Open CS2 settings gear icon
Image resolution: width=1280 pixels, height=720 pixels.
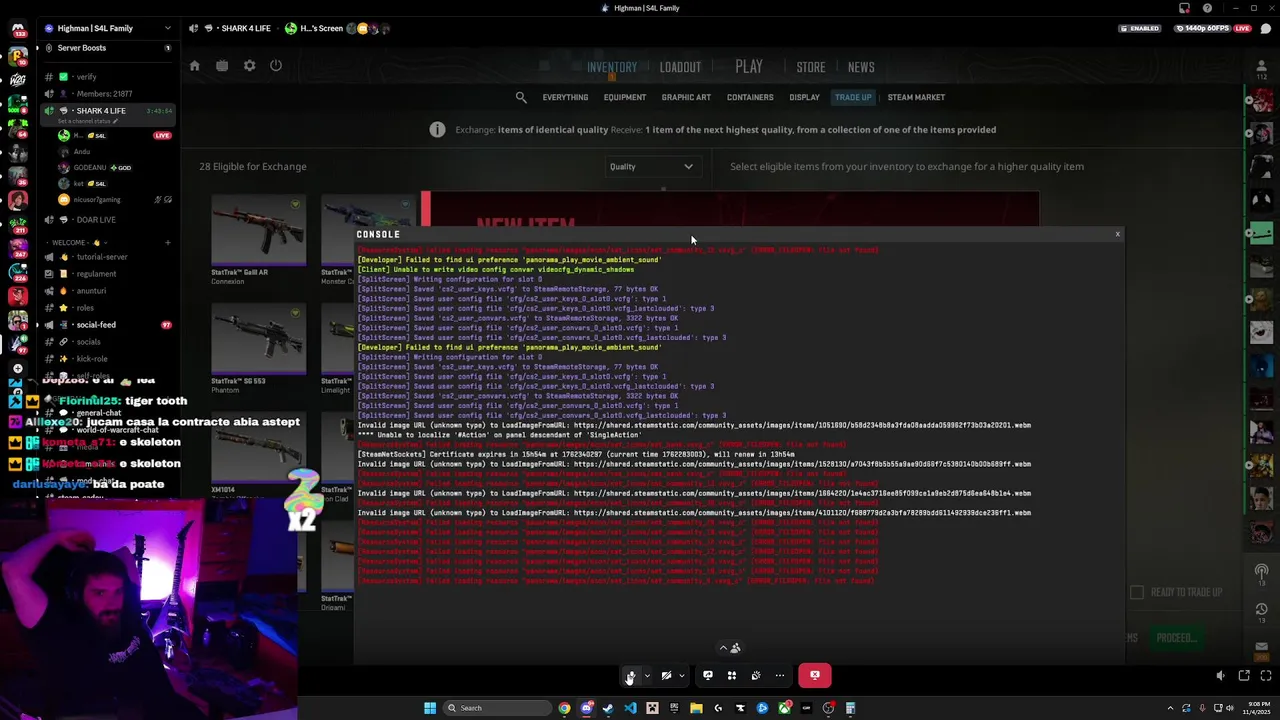click(x=249, y=66)
